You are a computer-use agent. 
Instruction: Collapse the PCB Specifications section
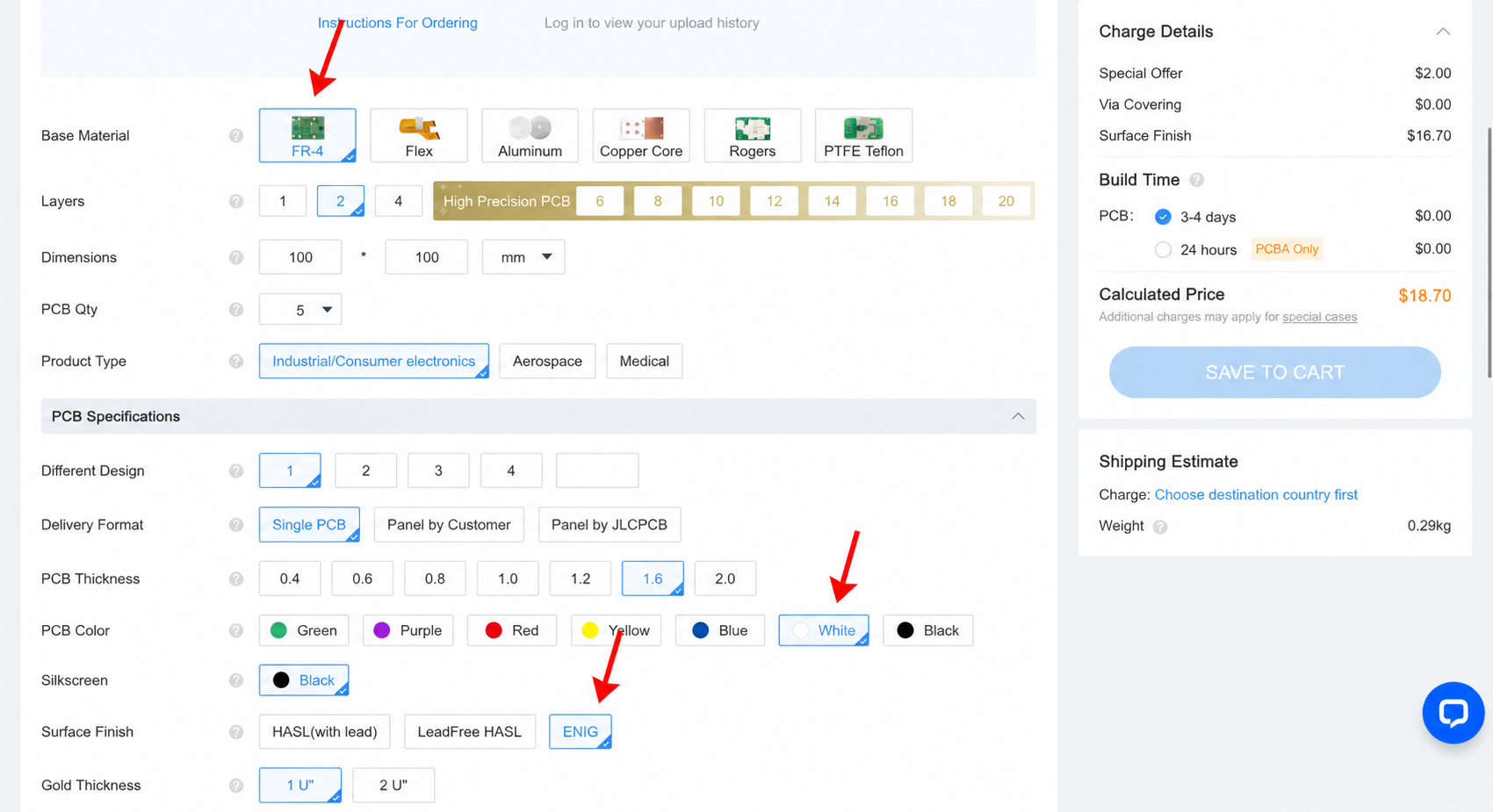click(x=1018, y=416)
